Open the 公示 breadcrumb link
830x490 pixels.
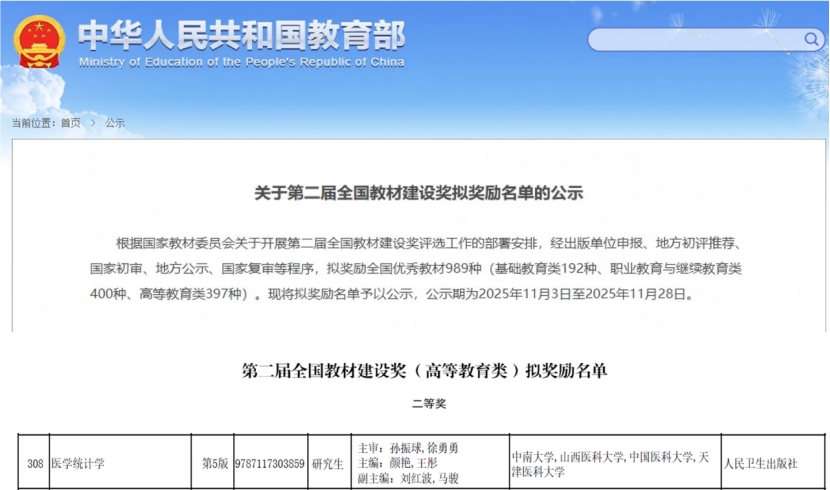pyautogui.click(x=115, y=123)
